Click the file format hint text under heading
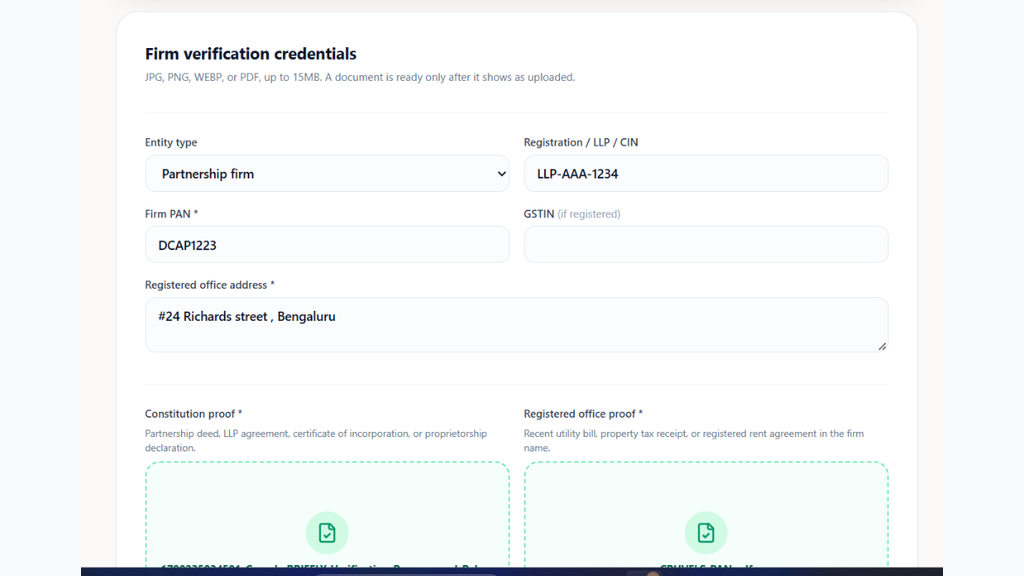Viewport: 1024px width, 576px height. click(x=360, y=77)
